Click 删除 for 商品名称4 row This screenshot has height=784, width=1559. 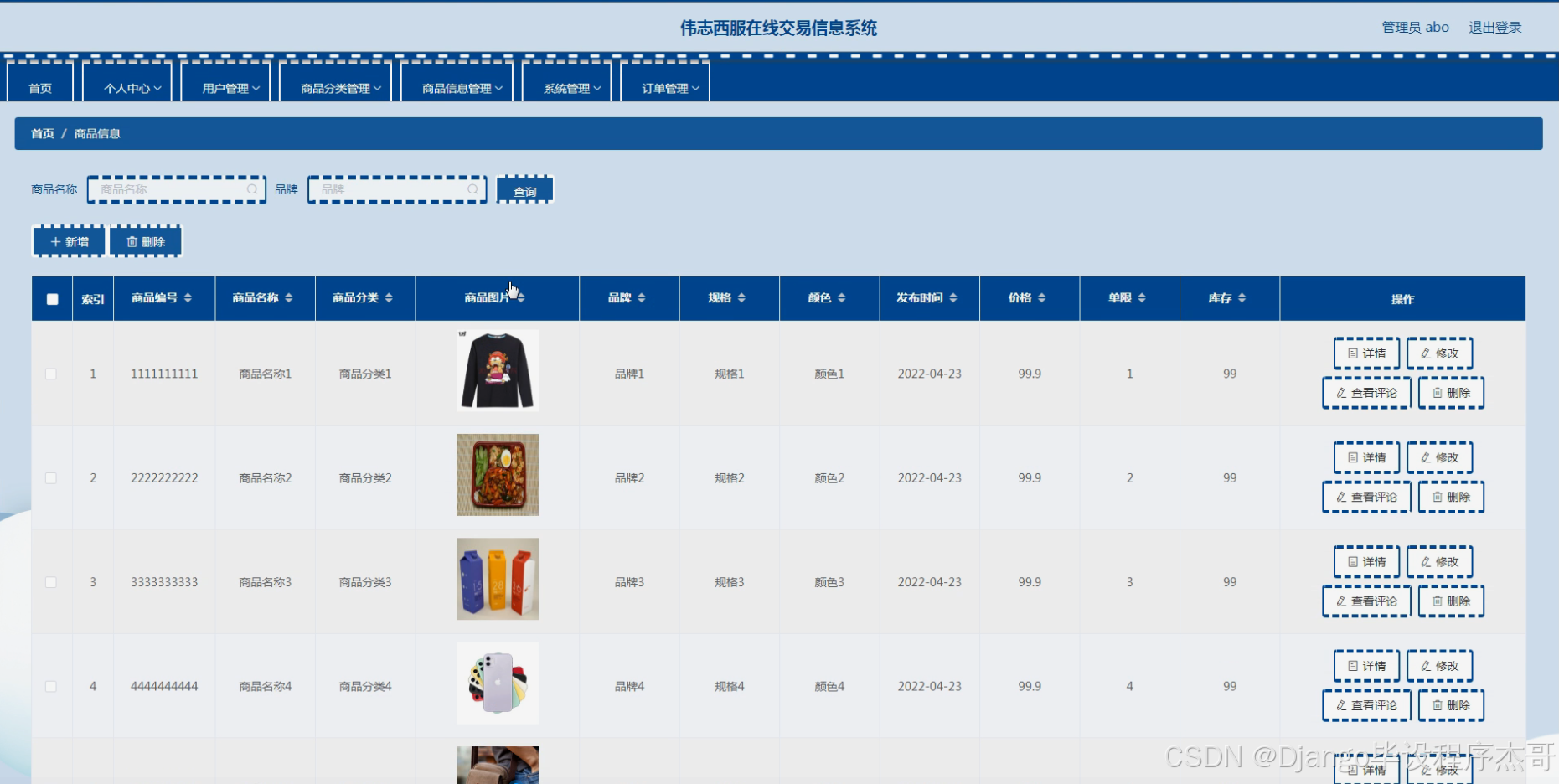pyautogui.click(x=1451, y=705)
